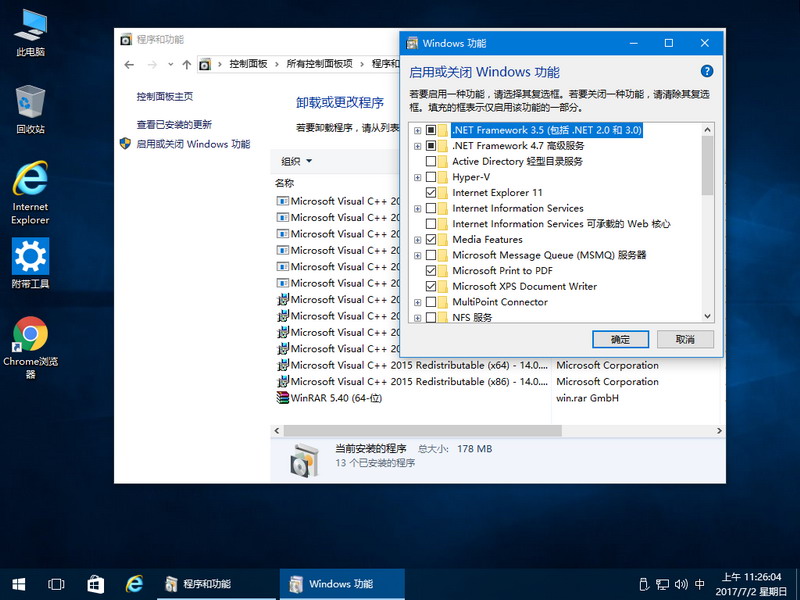Click the 所有控制面板项 breadcrumb item
This screenshot has width=800, height=600.
coord(319,64)
